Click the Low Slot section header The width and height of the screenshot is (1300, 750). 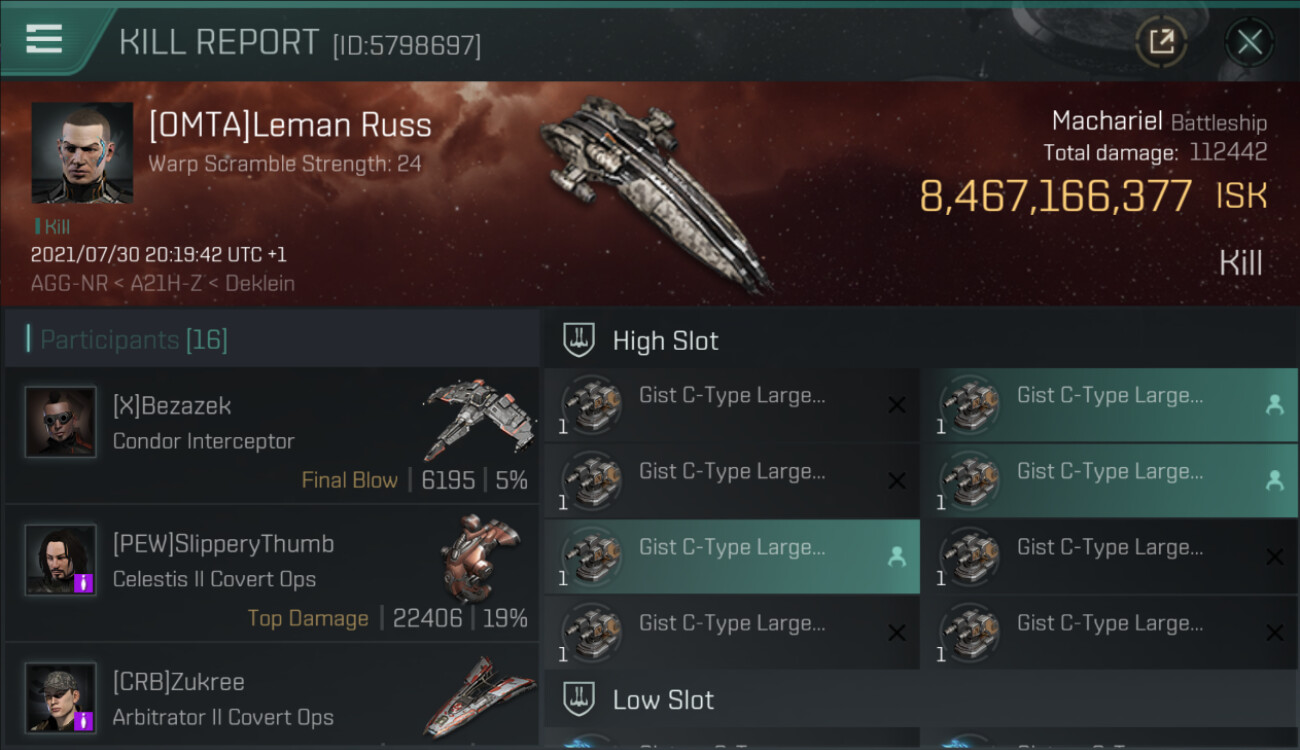click(663, 700)
